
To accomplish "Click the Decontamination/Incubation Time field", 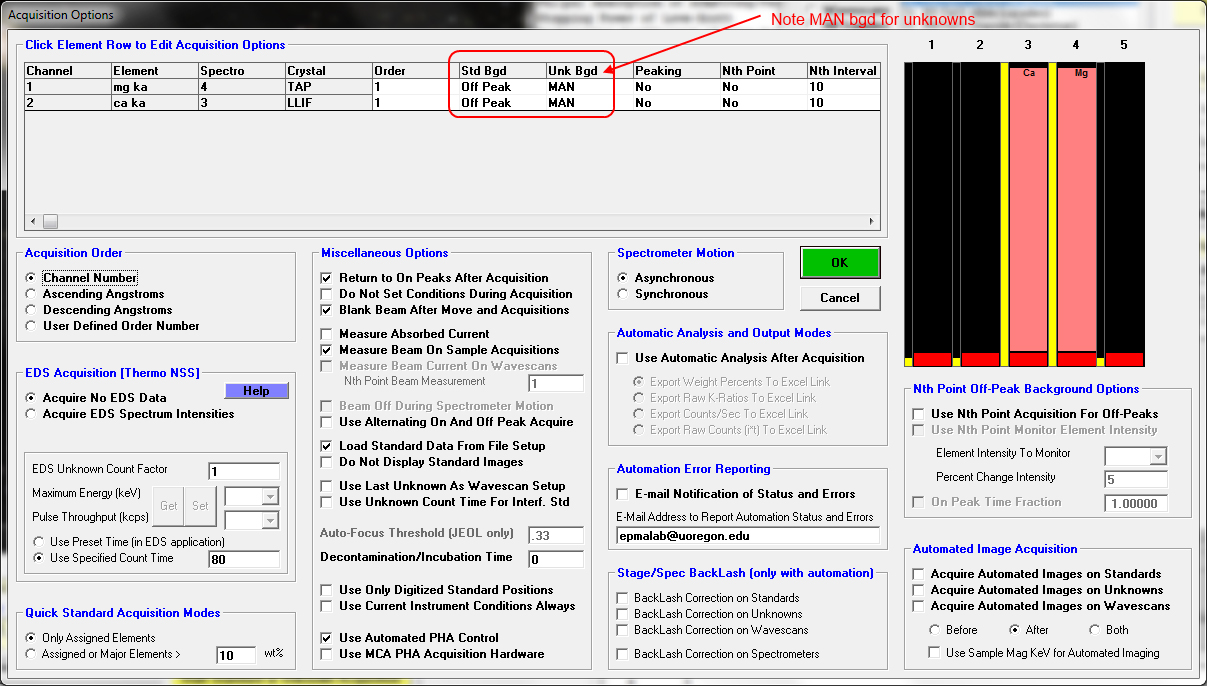I will [x=555, y=559].
